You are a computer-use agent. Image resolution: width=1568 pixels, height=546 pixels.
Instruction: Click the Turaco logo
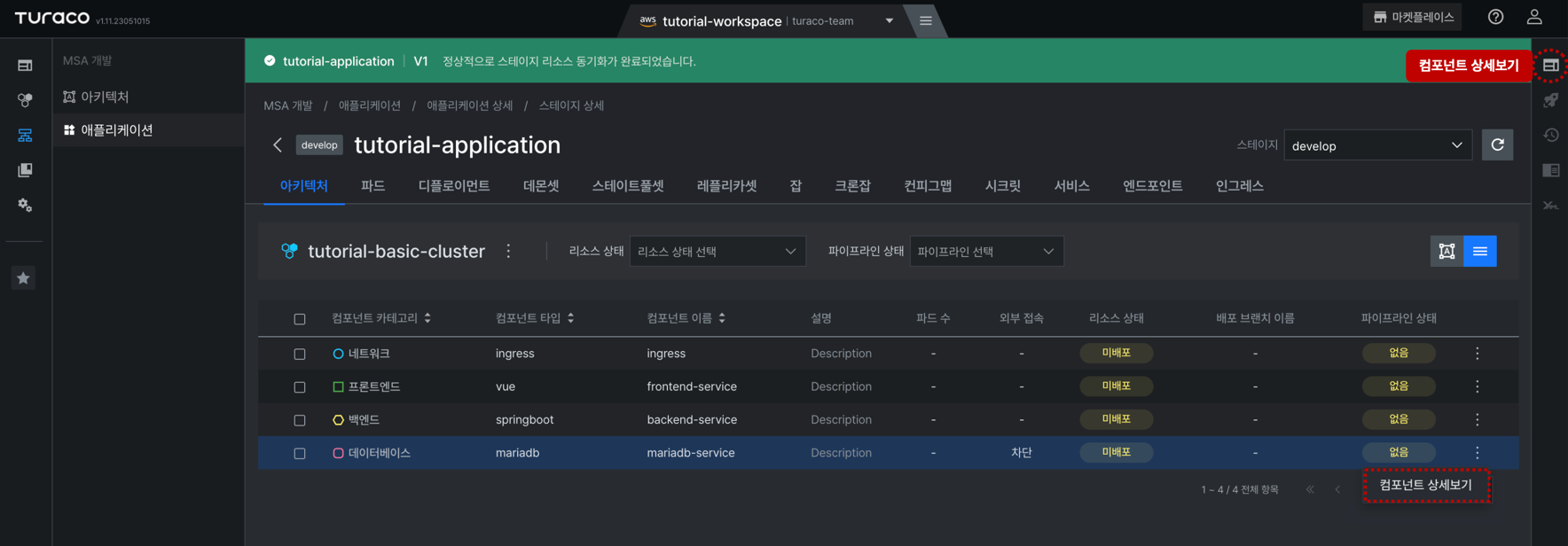click(x=52, y=18)
